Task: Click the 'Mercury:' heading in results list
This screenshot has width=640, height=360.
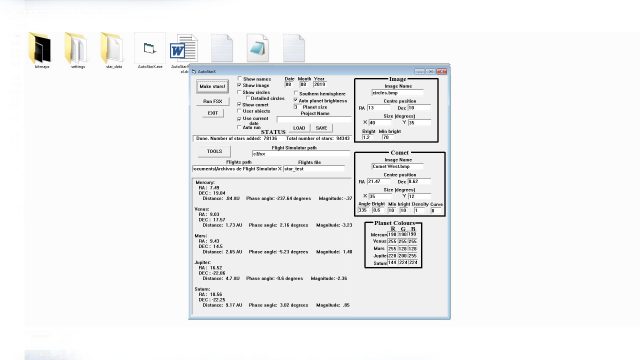Action: (205, 182)
